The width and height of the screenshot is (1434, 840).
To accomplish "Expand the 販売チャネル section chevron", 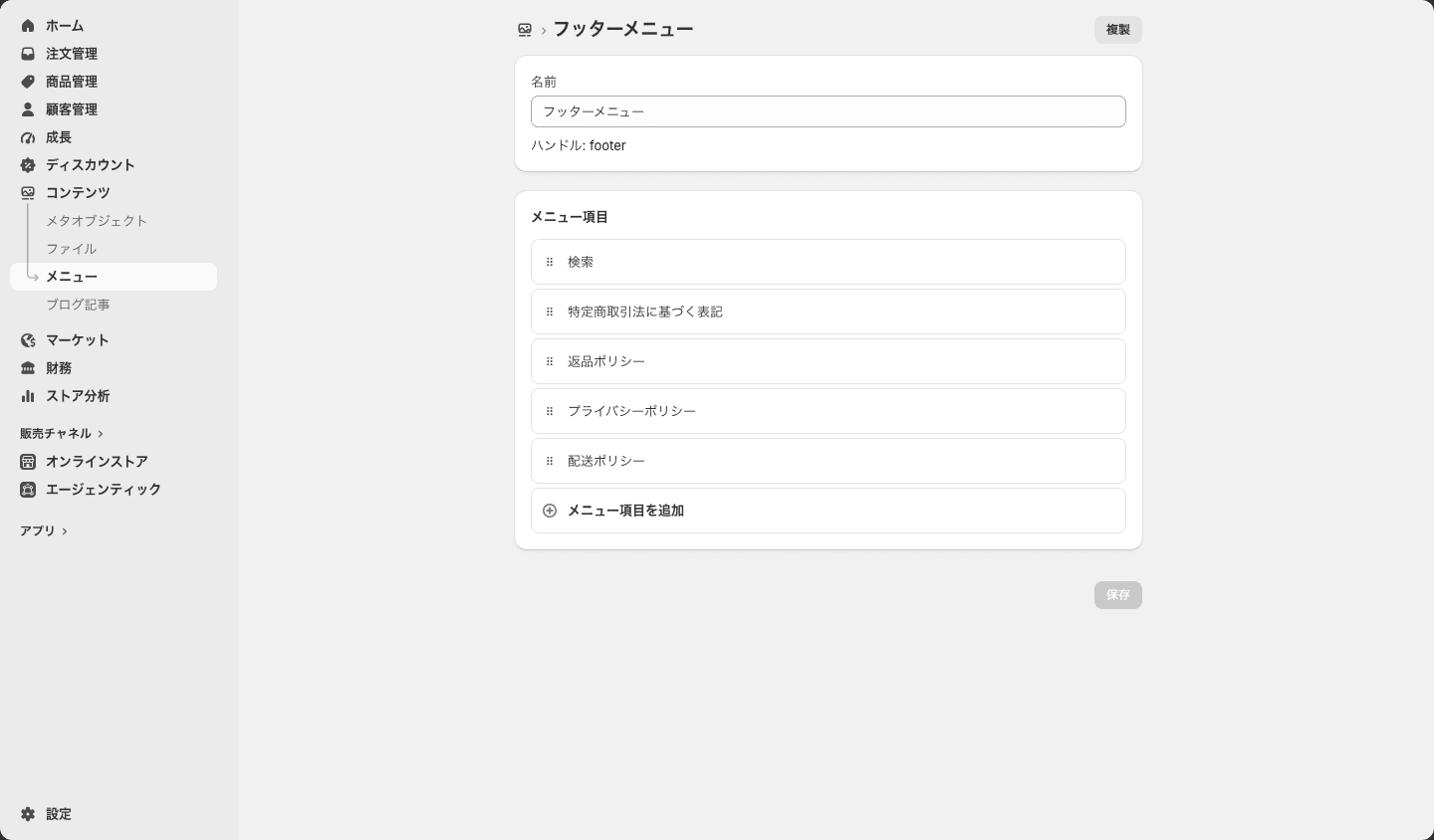I will (101, 434).
